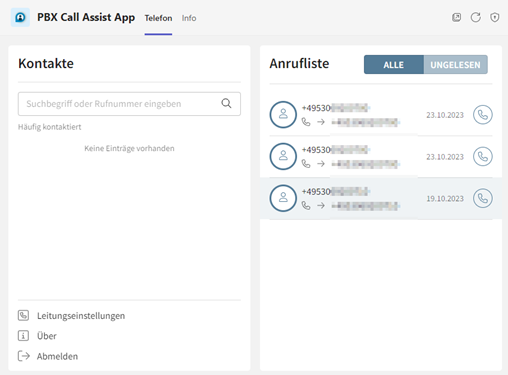508x375 pixels.
Task: Refresh the app using the reload icon
Action: pos(476,17)
